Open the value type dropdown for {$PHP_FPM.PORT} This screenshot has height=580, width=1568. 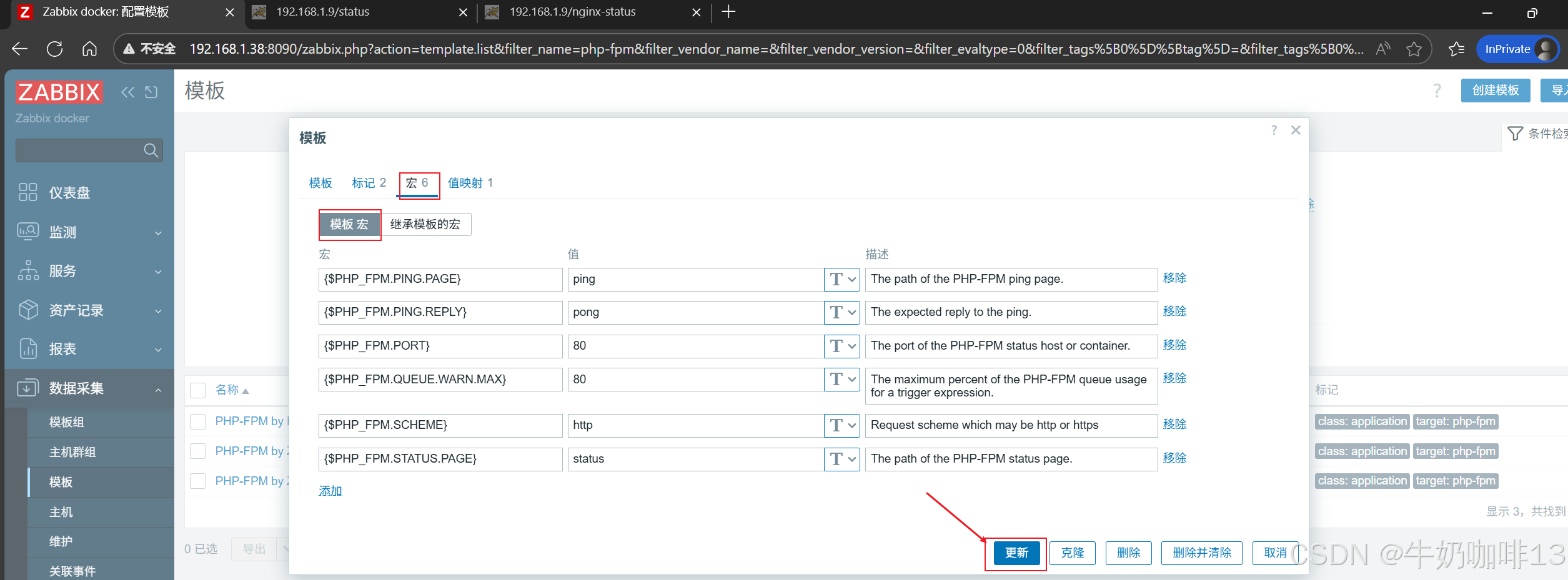tap(842, 346)
